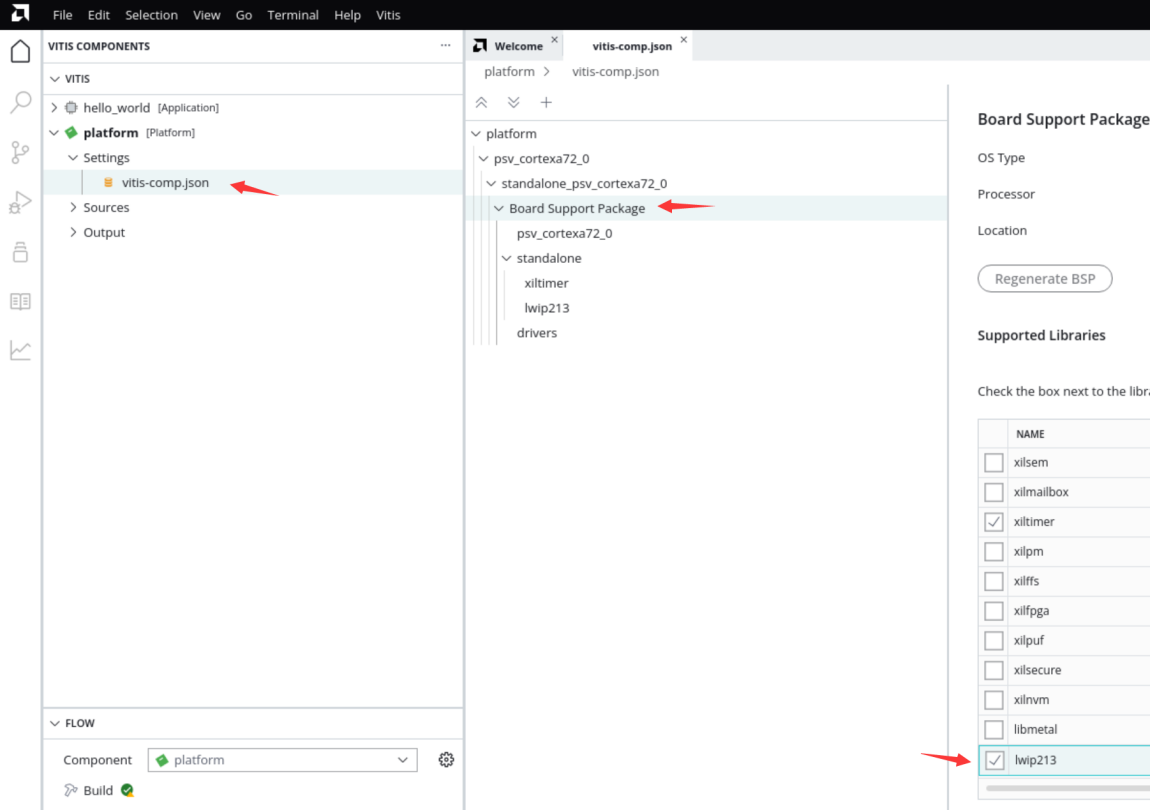
Task: Collapse all nodes in the settings tree toolbar
Action: (481, 103)
